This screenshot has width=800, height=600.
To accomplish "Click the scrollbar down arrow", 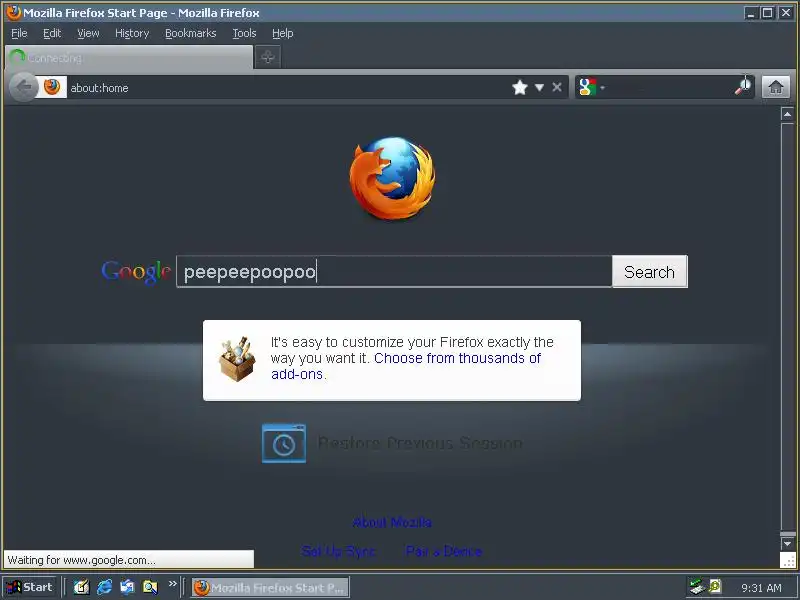I will click(x=787, y=543).
